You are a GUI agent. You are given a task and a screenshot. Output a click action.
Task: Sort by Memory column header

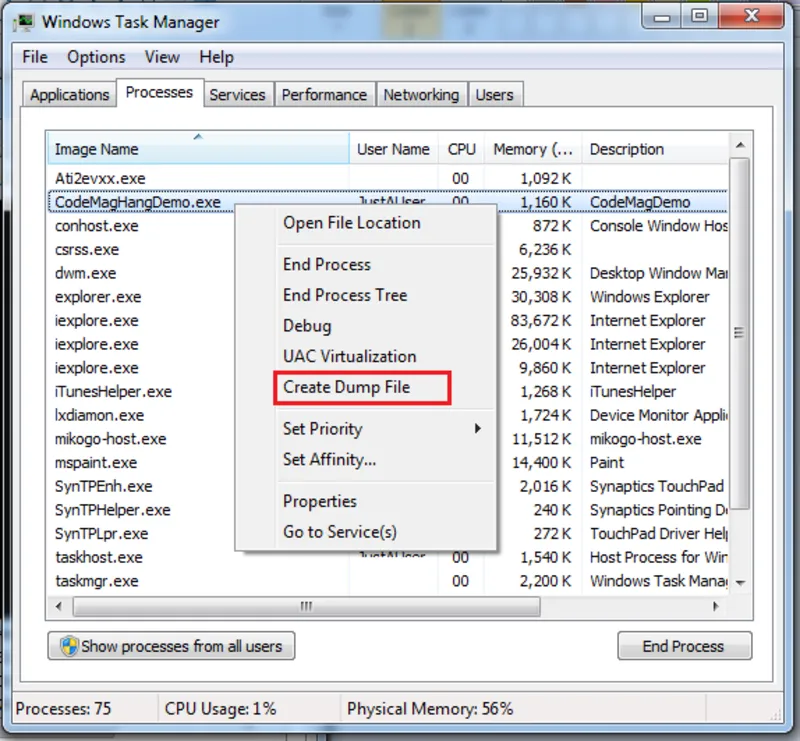point(533,149)
